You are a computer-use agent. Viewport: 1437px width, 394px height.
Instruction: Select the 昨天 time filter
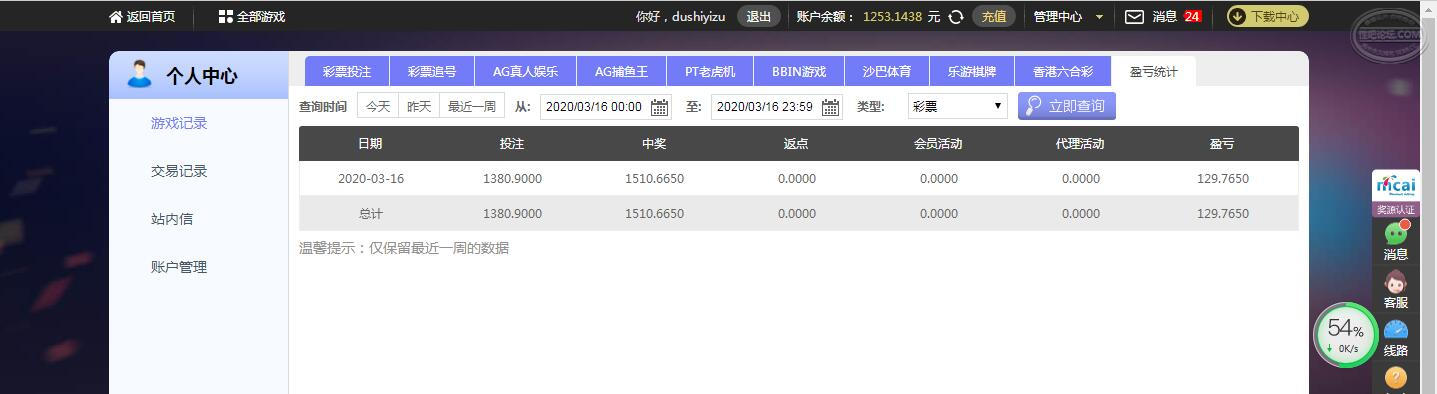coord(419,106)
